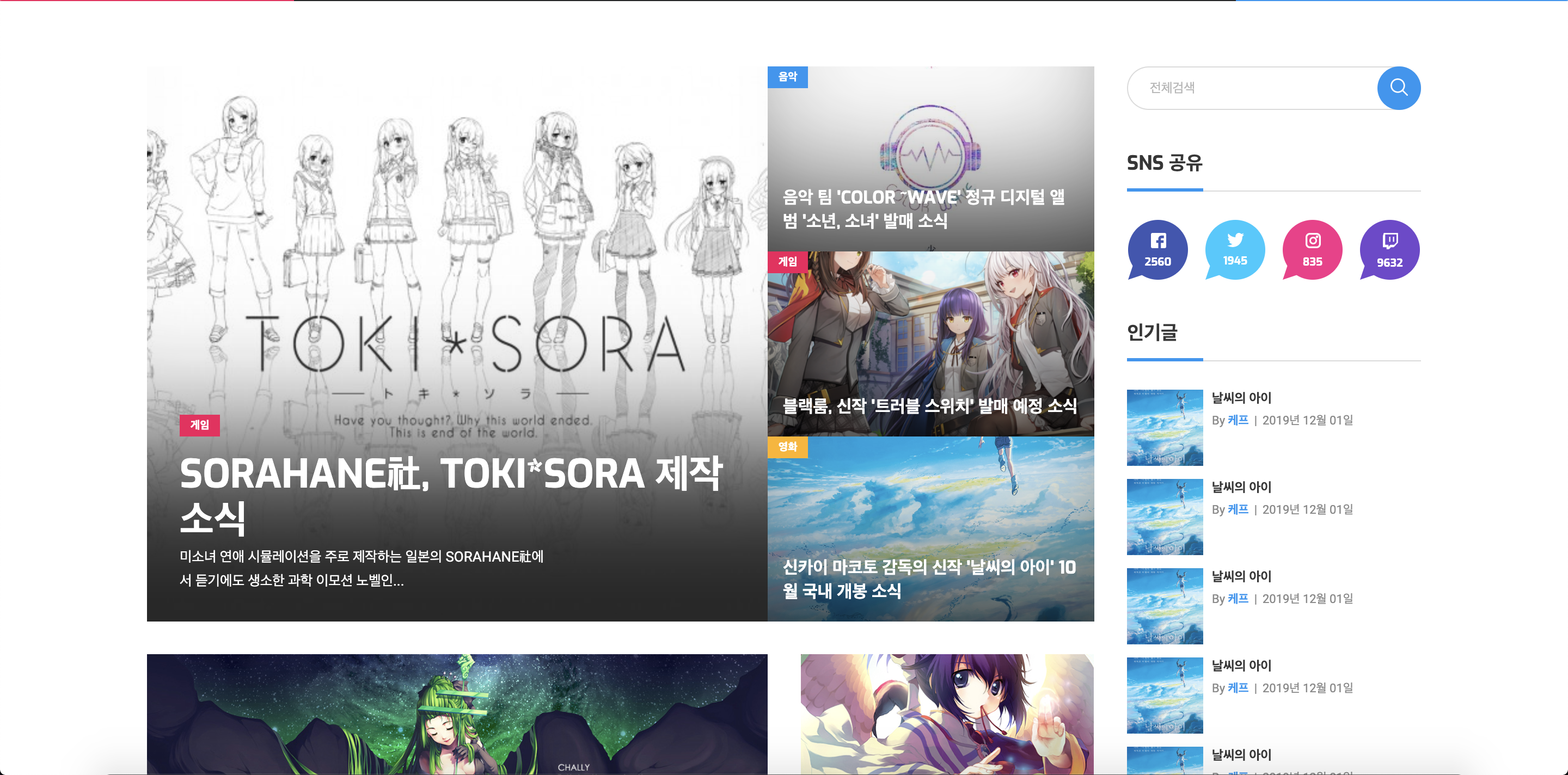Share via the Twitter 1945 bubble

point(1234,250)
